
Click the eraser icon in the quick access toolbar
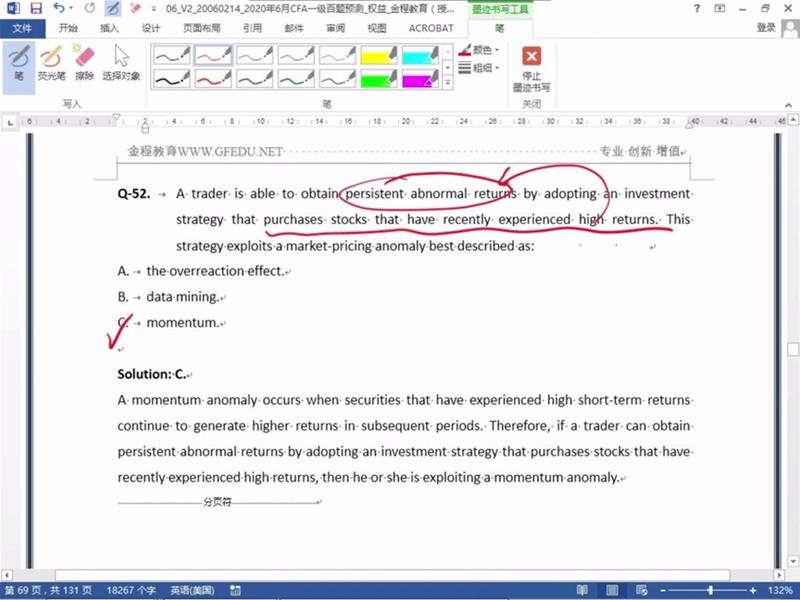point(135,8)
